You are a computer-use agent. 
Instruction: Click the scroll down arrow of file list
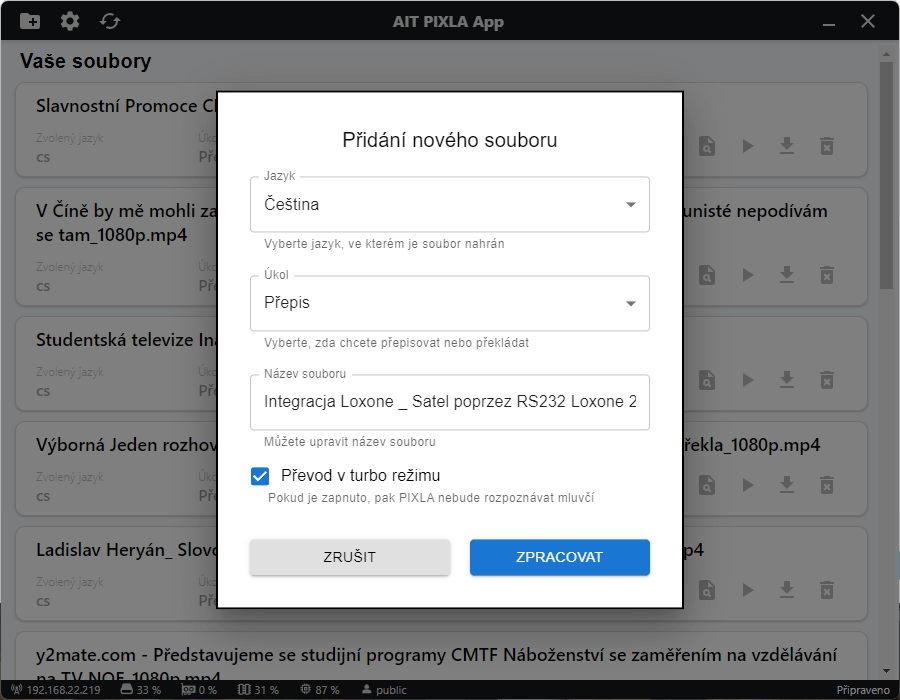coord(886,670)
